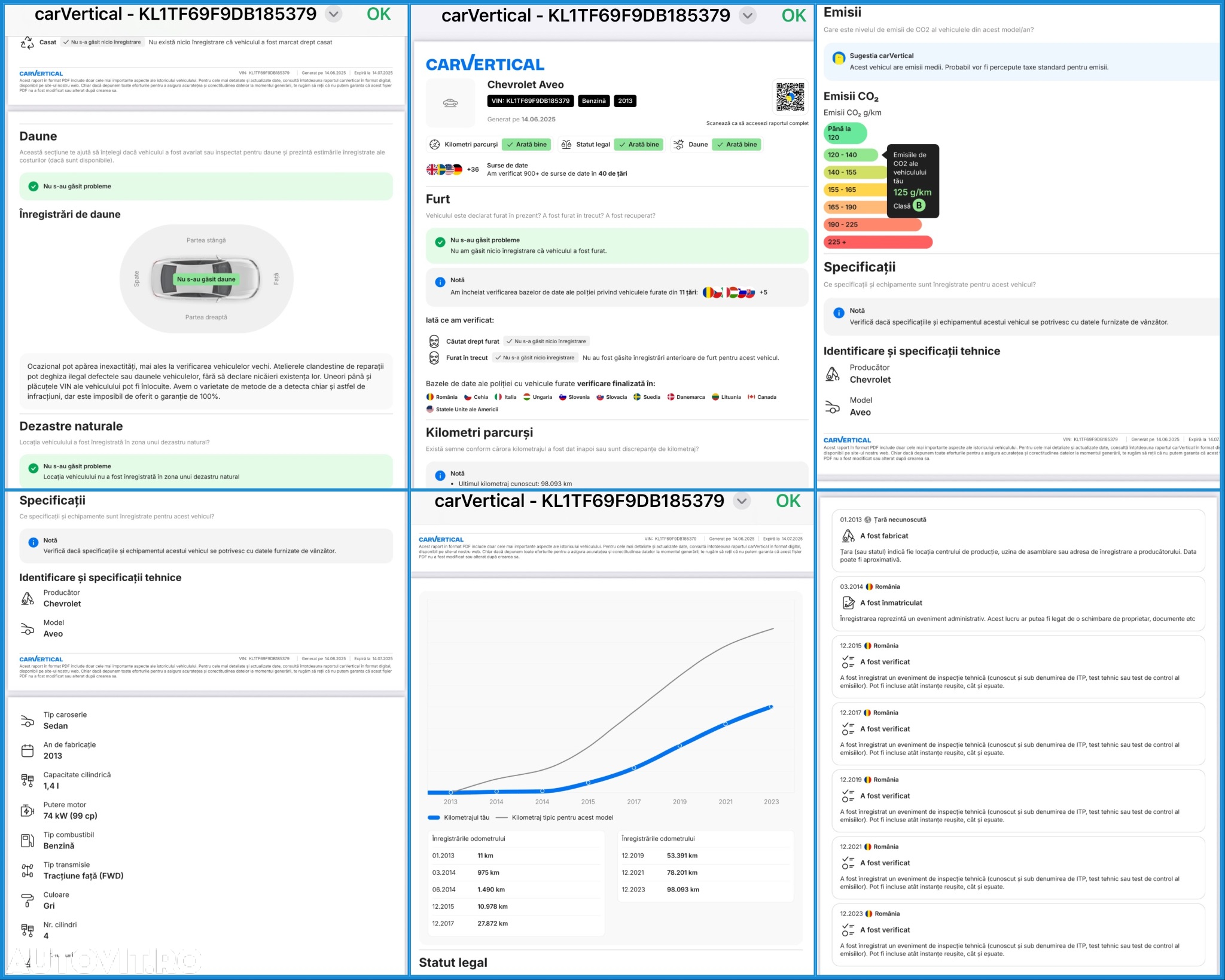Viewport: 1225px width, 980px height.
Task: Click the QR code for the full report
Action: pos(790,97)
